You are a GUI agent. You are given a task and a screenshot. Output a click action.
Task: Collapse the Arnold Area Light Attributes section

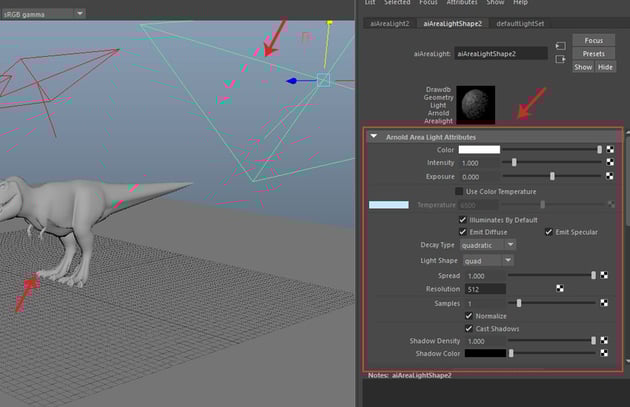click(374, 136)
